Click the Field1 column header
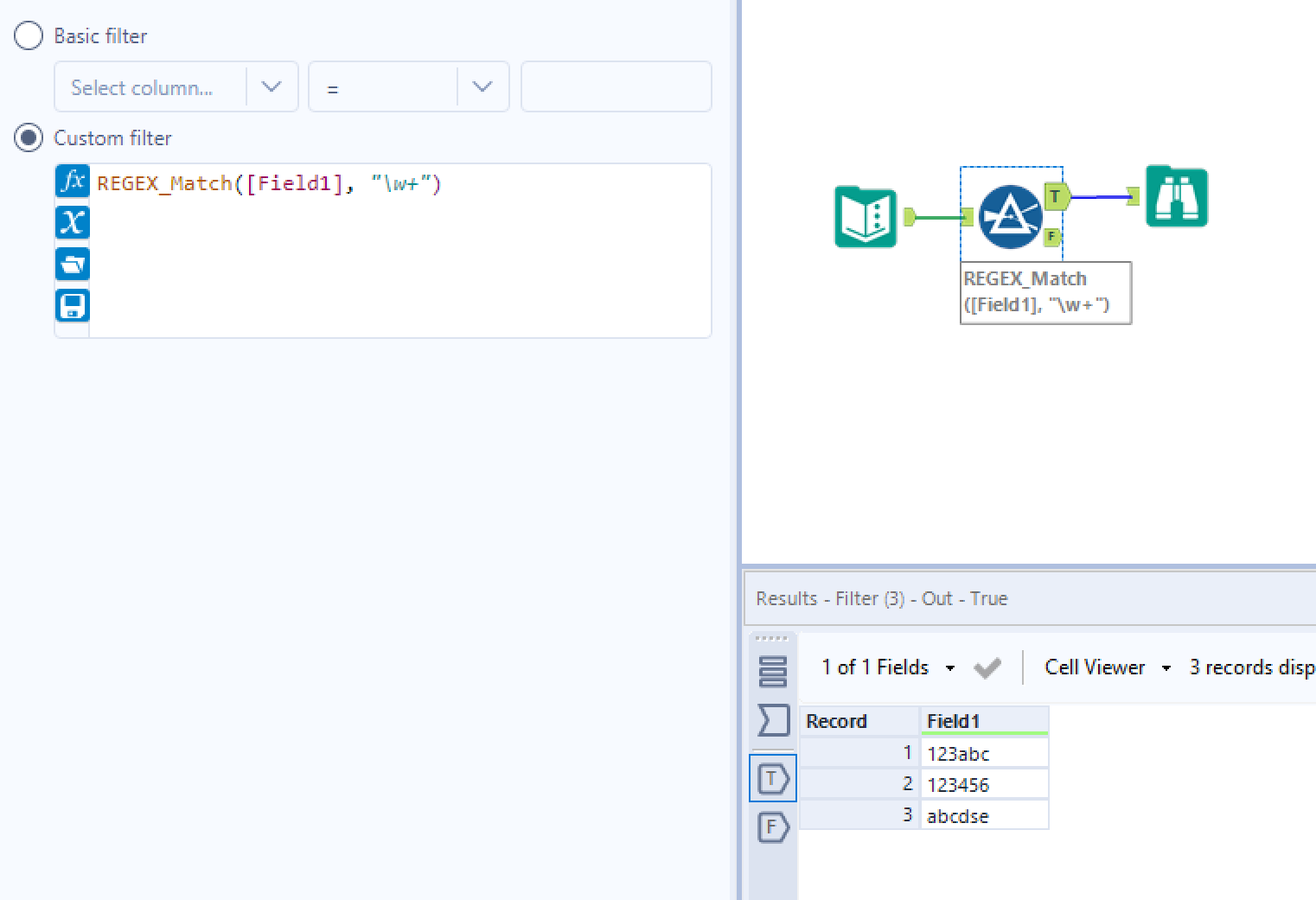Image resolution: width=1316 pixels, height=900 pixels. pyautogui.click(x=984, y=721)
